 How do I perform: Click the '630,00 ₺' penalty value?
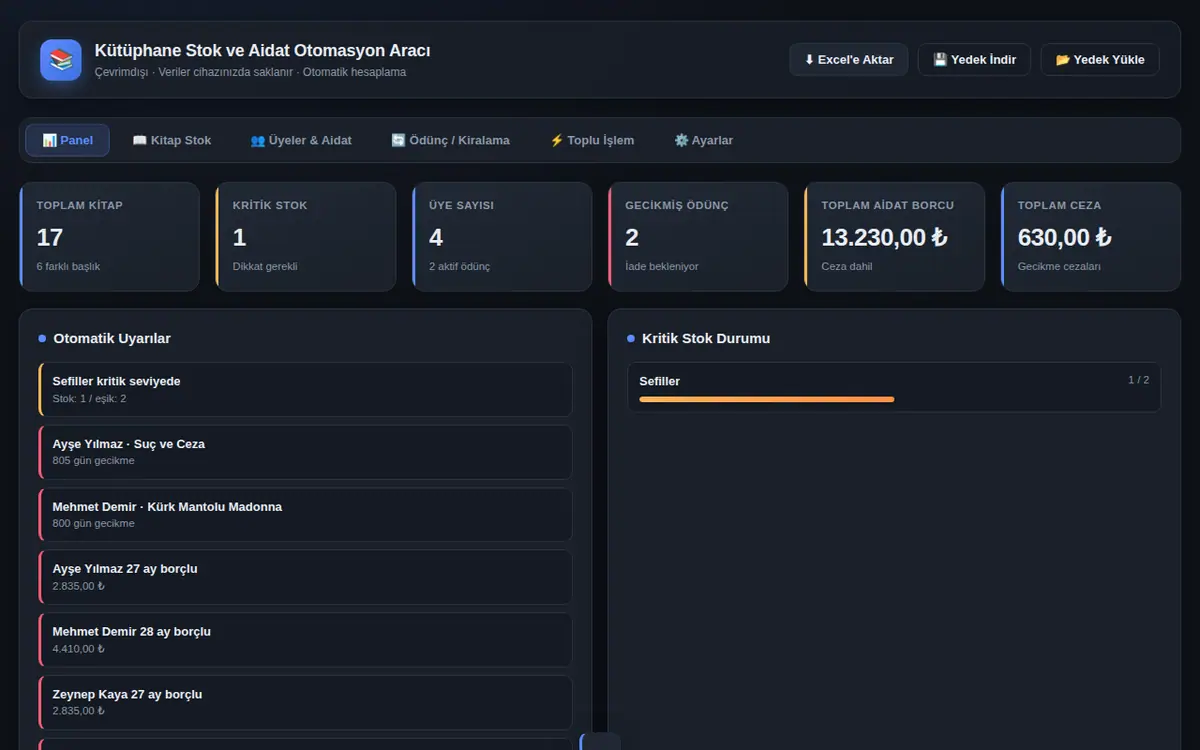click(1065, 237)
